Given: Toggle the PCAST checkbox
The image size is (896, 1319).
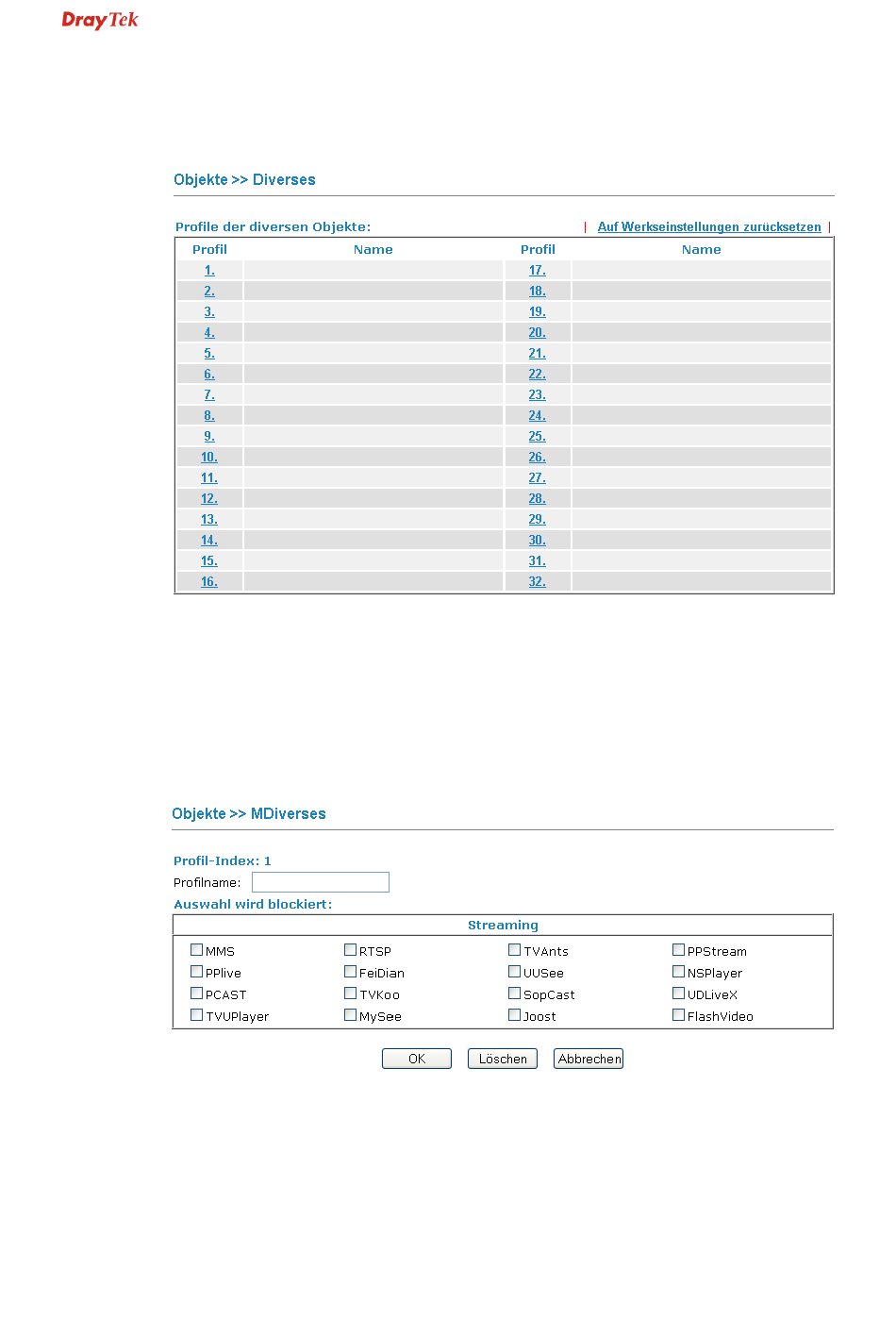Looking at the screenshot, I should tap(196, 993).
